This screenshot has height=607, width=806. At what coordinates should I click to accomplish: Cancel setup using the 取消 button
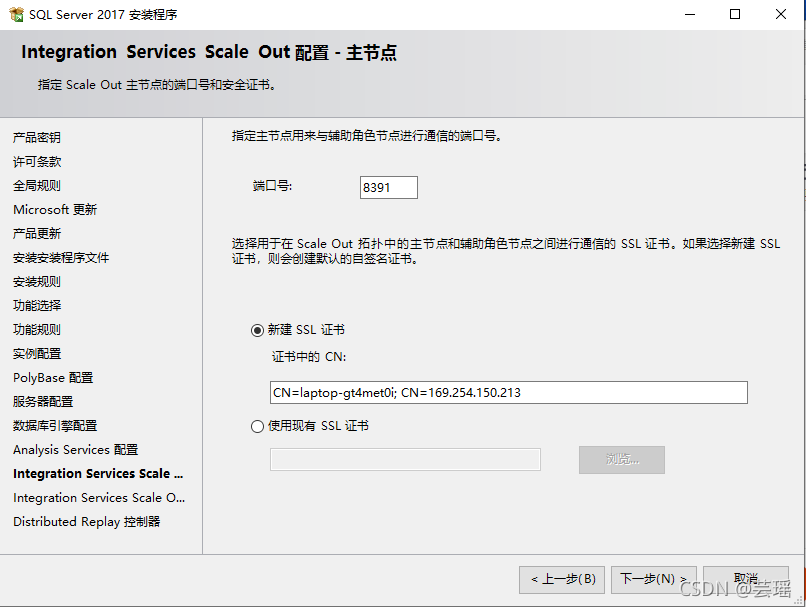tap(746, 580)
